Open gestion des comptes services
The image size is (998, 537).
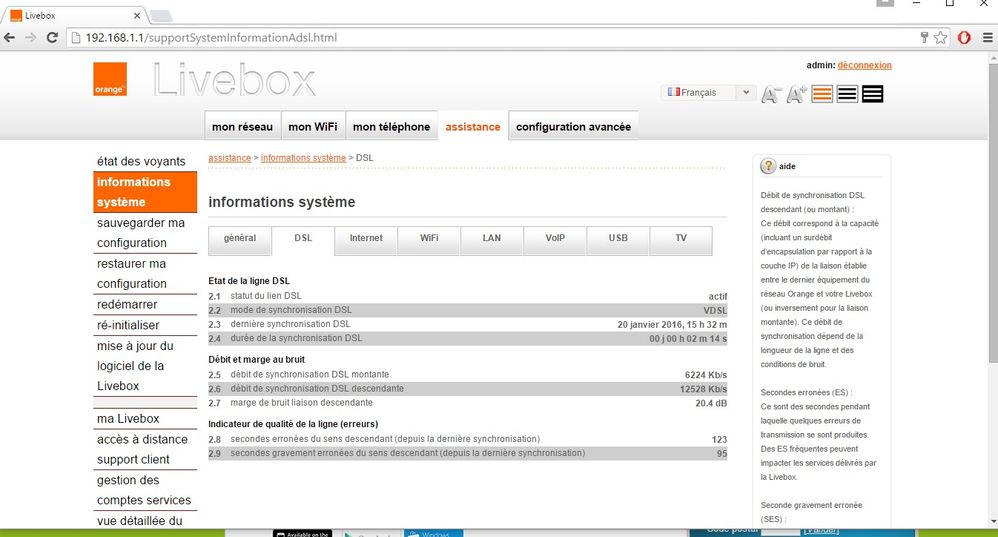[x=144, y=490]
